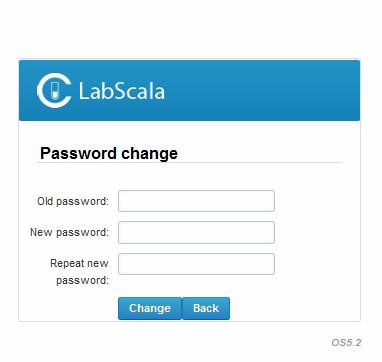Click the OS5.2 version text
Screen dimensions: 382x362
point(346,342)
